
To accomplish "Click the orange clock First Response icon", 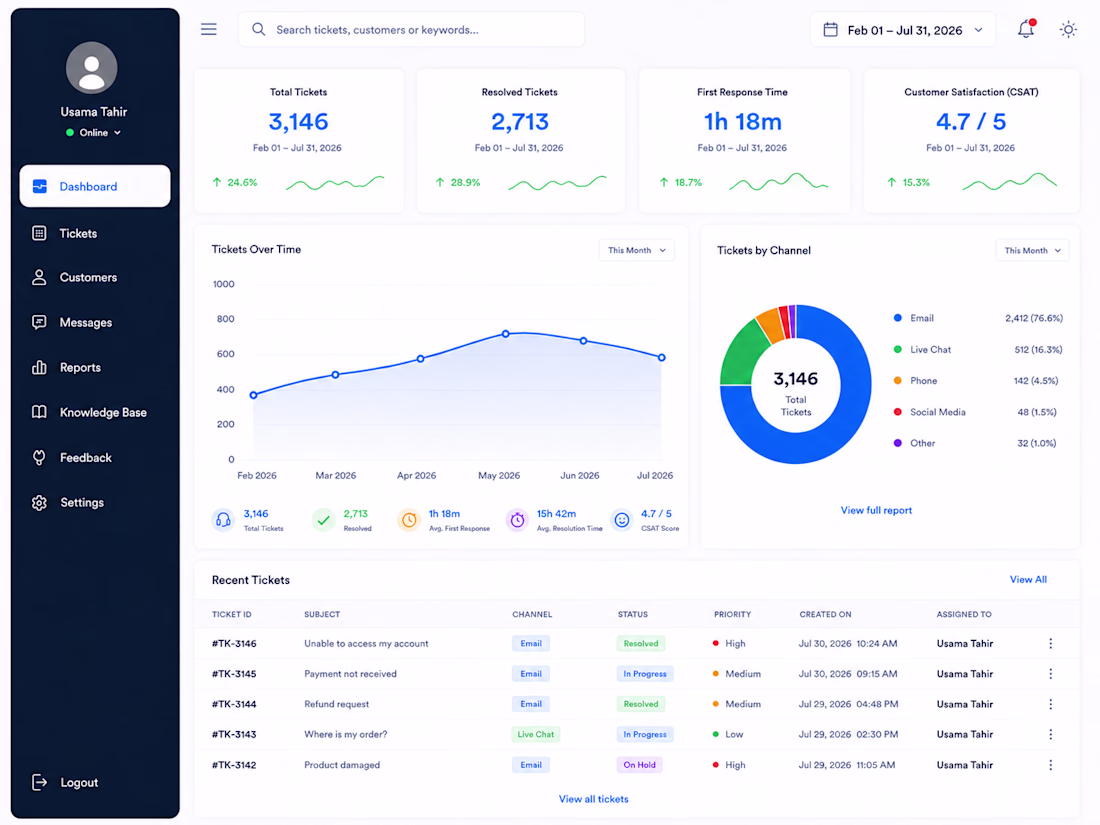I will coord(409,520).
